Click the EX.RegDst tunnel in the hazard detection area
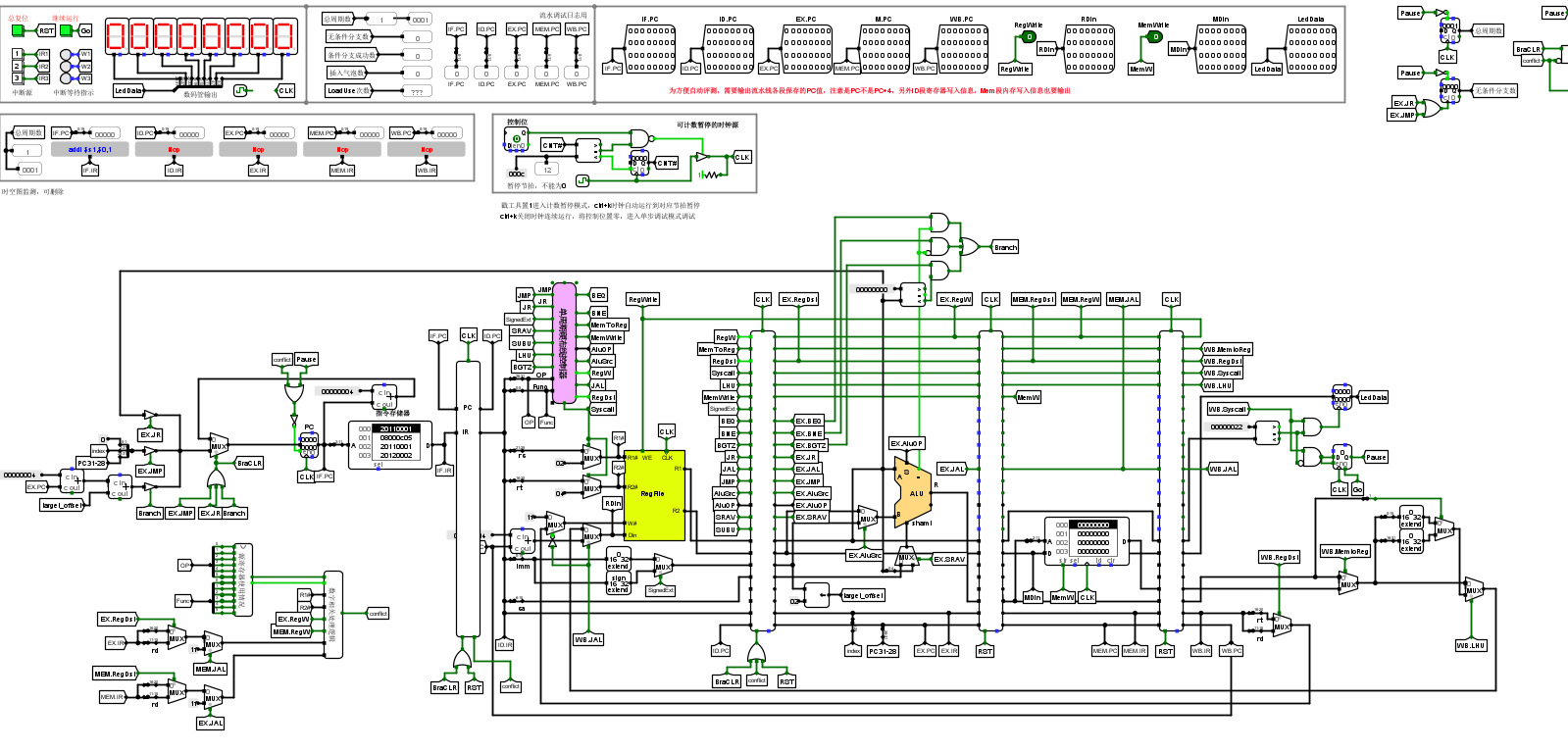The image size is (1568, 752). [x=118, y=619]
